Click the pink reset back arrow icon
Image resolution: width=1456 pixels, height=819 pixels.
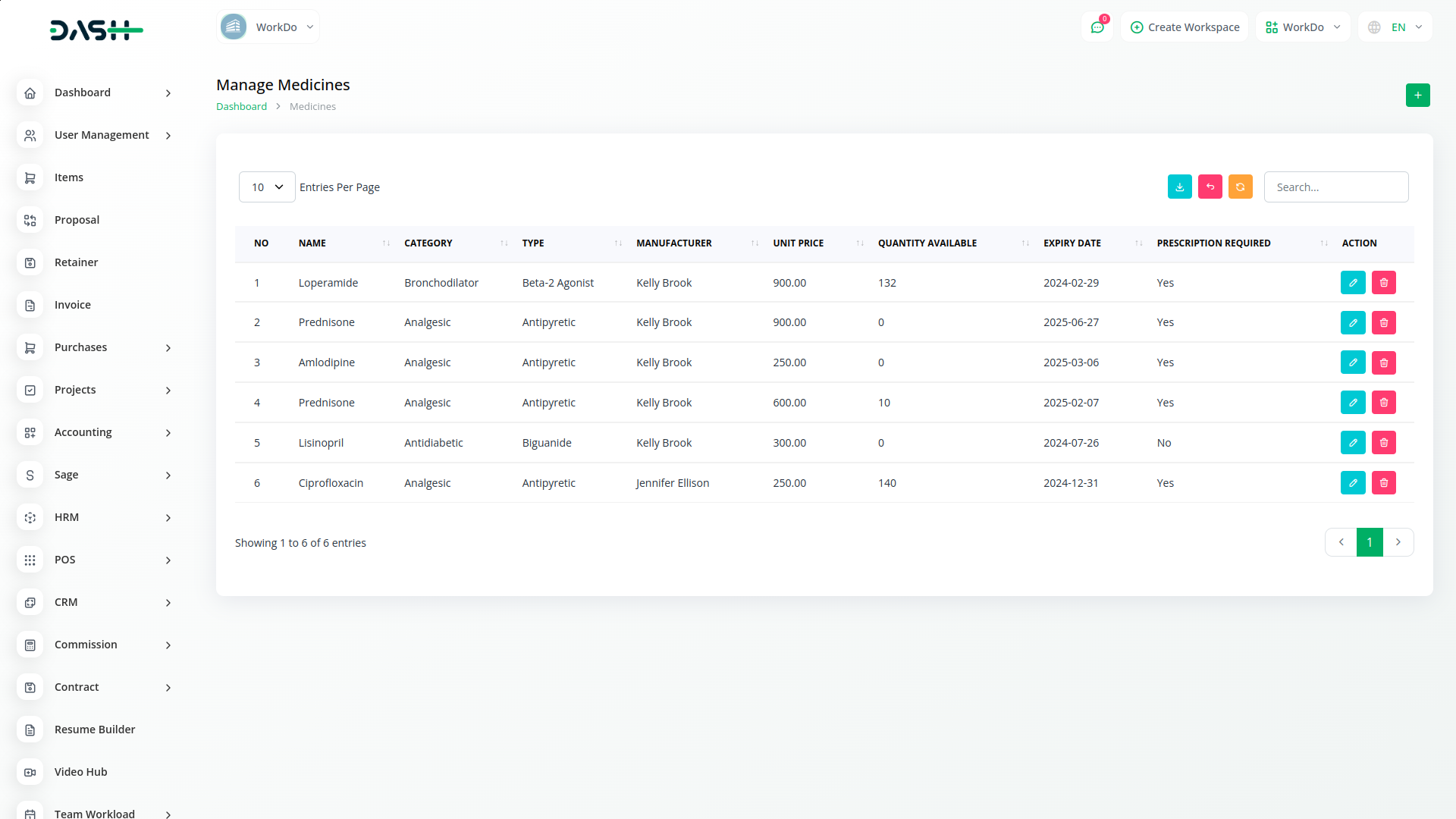(1210, 187)
